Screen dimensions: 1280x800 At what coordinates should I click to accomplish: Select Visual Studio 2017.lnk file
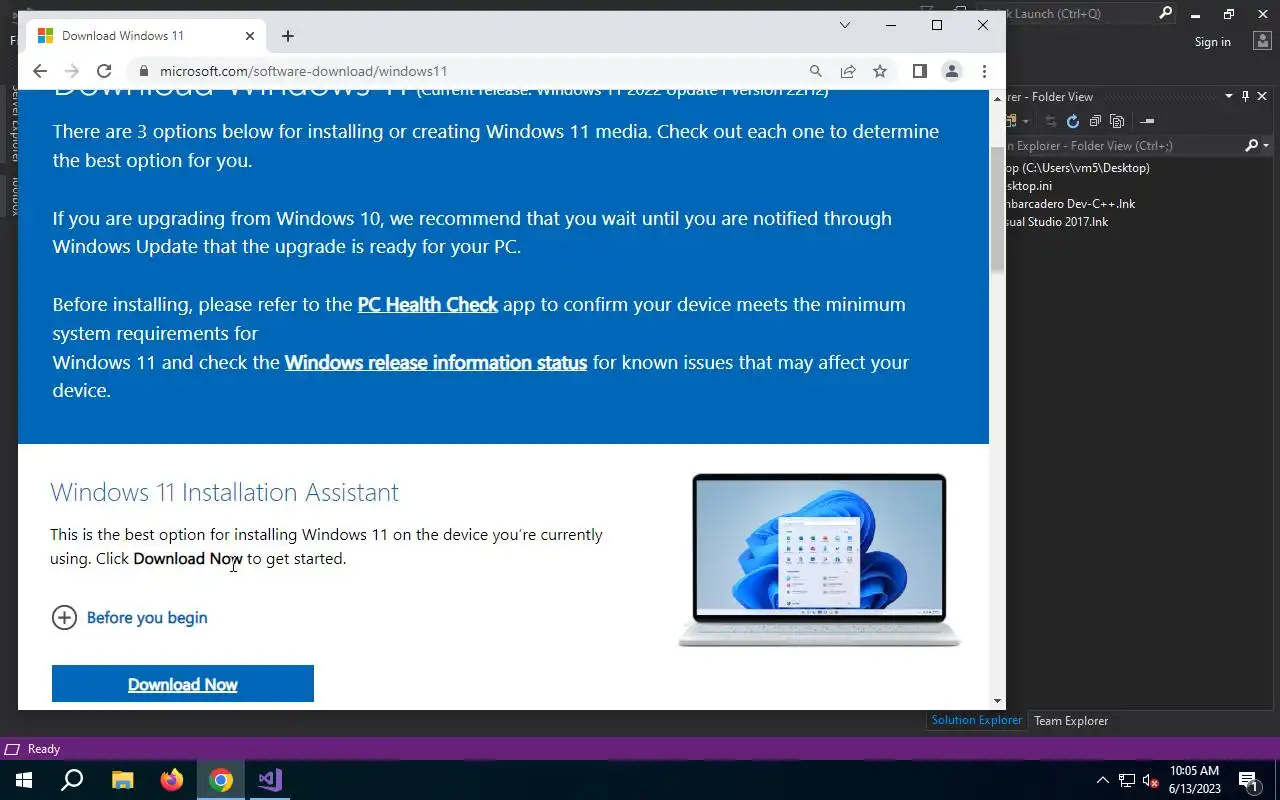[1057, 222]
